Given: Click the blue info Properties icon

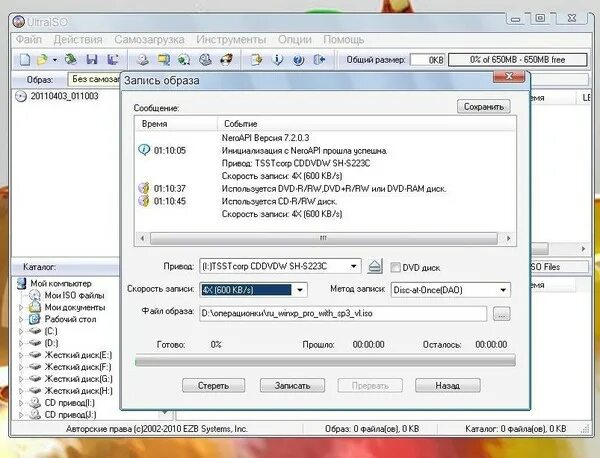Looking at the screenshot, I should tap(277, 60).
